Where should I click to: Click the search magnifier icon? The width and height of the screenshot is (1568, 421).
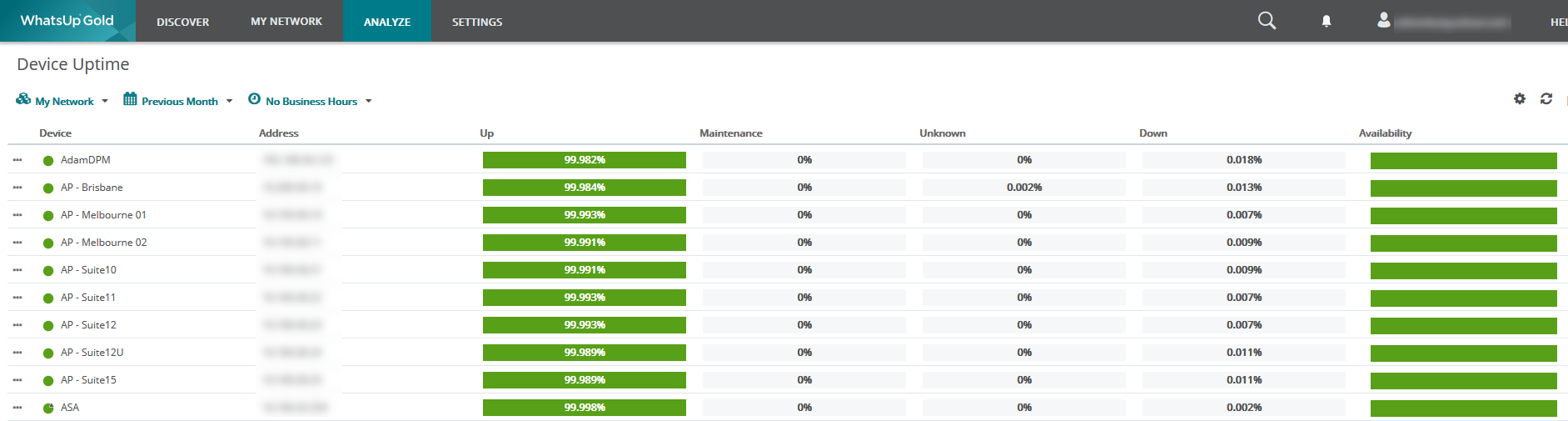(1267, 21)
